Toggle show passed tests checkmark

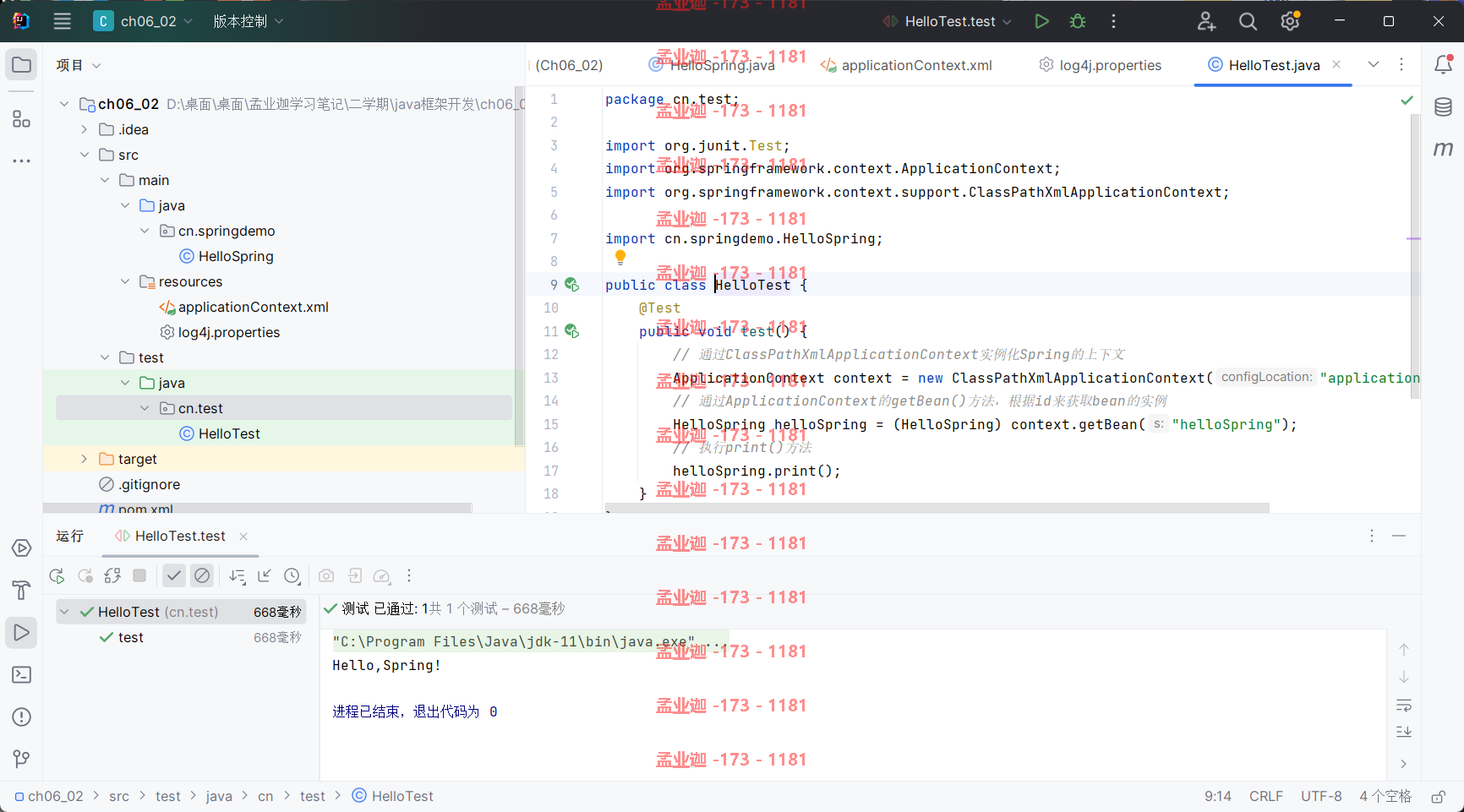point(173,575)
